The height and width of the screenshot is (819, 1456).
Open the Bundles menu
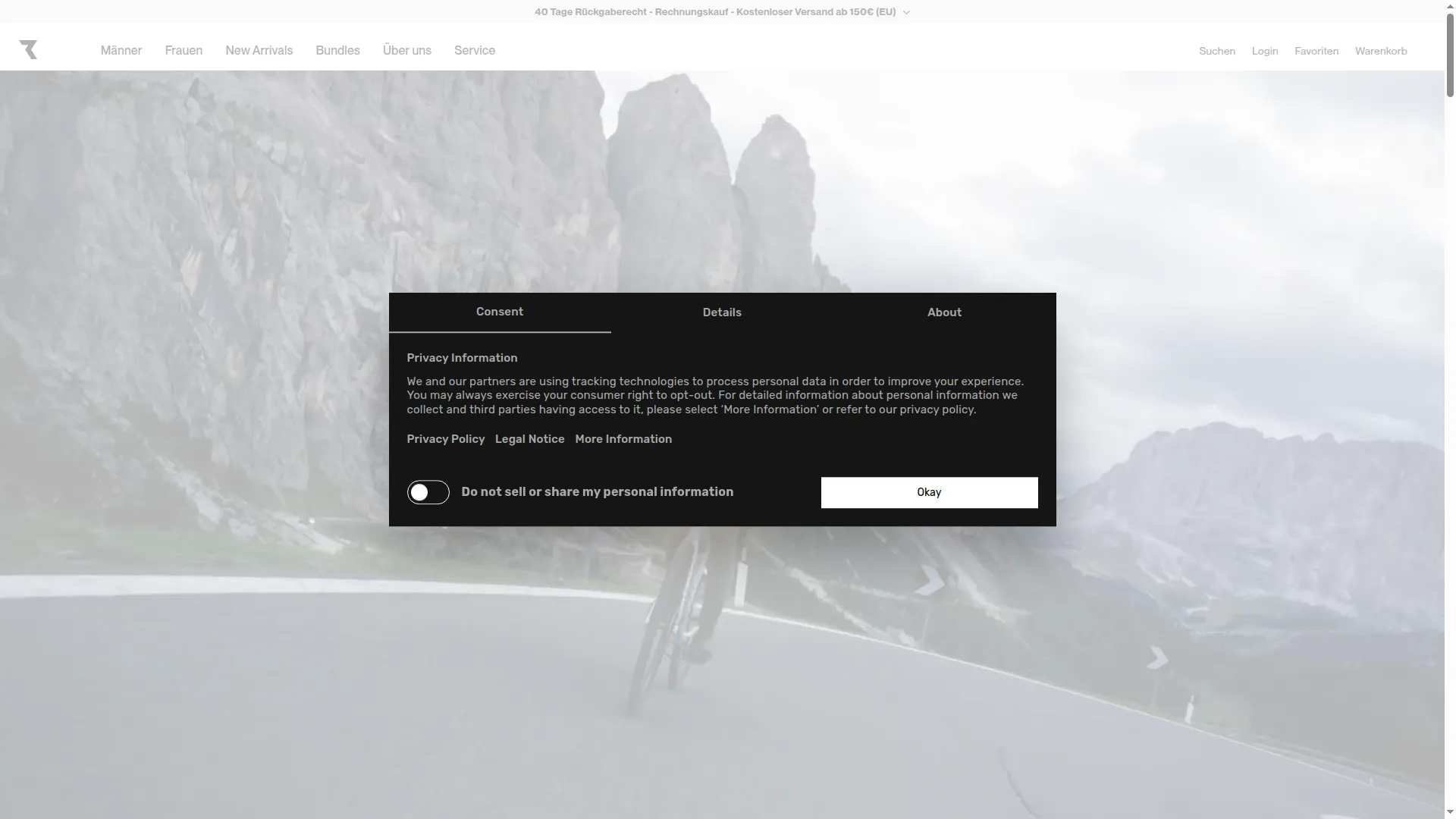(x=337, y=51)
